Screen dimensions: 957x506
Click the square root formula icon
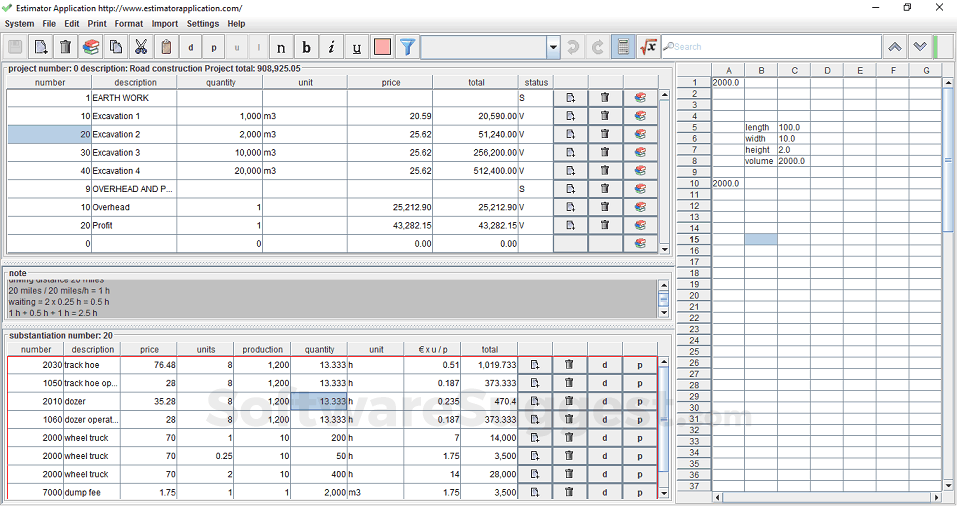tap(648, 47)
